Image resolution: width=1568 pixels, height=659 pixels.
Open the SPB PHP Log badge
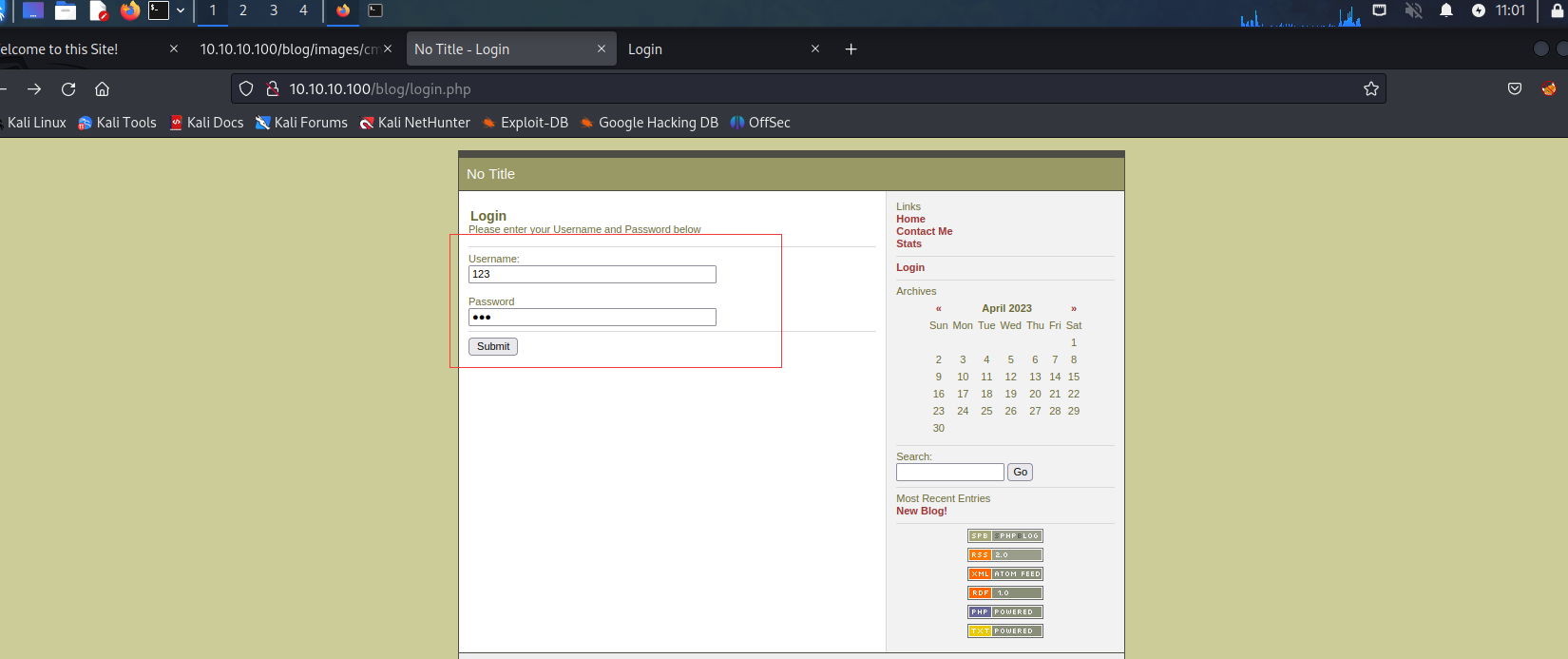(x=1005, y=536)
